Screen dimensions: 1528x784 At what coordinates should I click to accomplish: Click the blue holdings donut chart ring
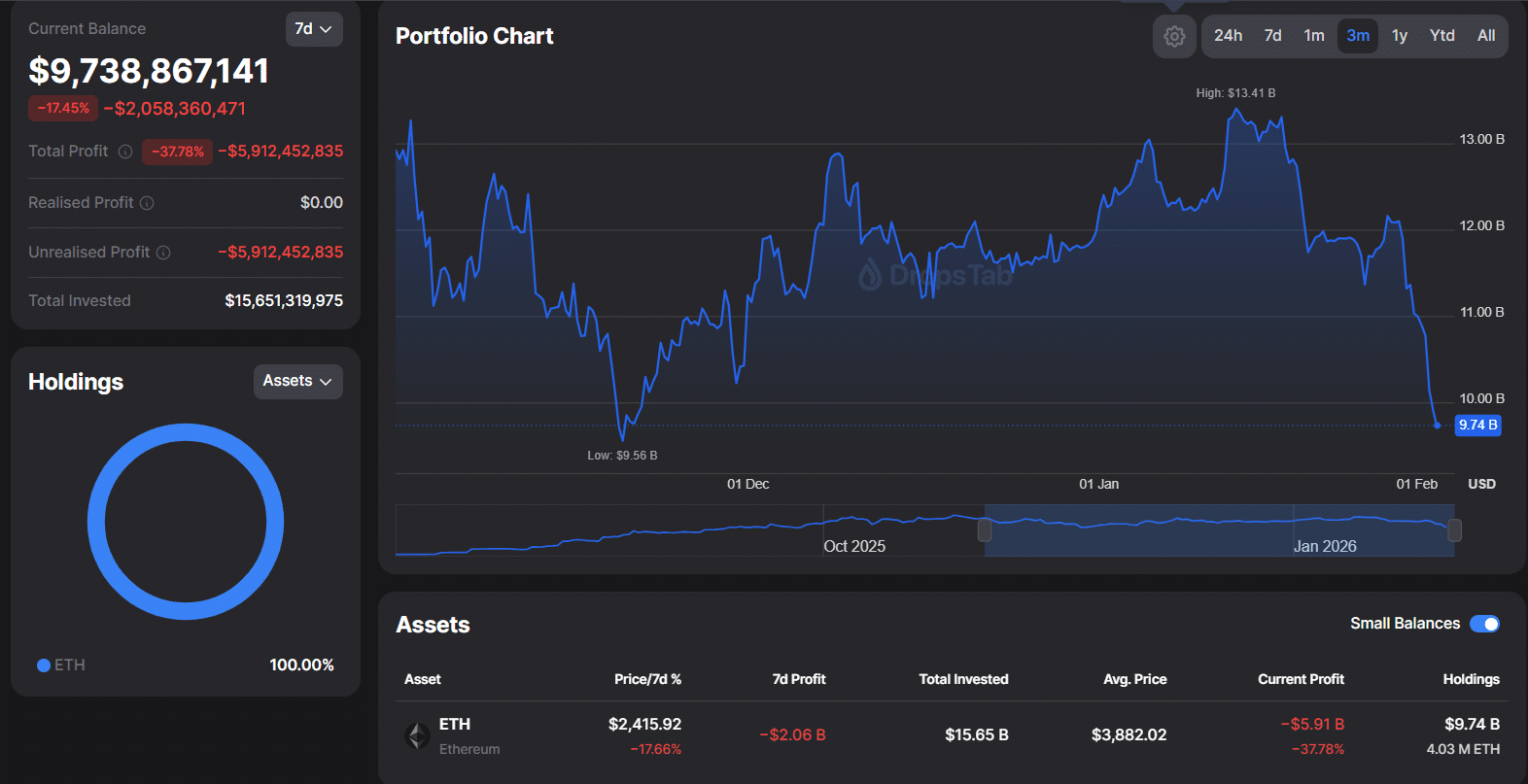point(186,432)
